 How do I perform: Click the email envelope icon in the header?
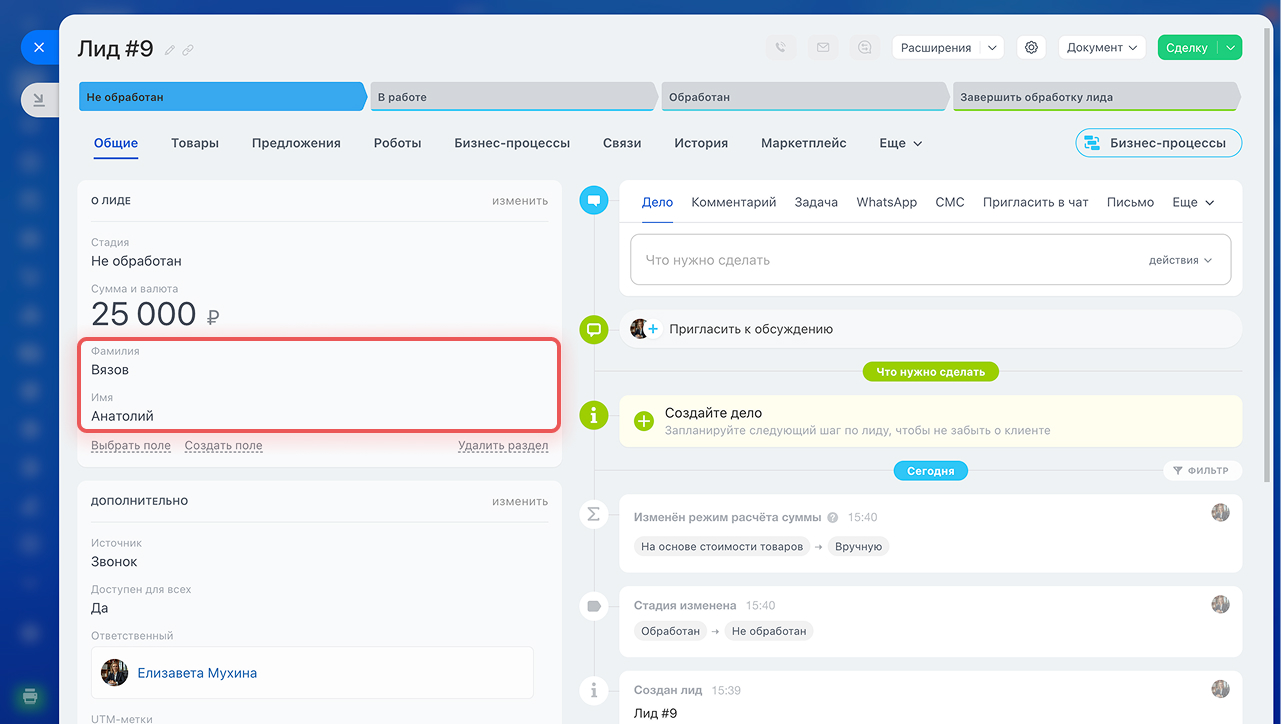[x=823, y=47]
